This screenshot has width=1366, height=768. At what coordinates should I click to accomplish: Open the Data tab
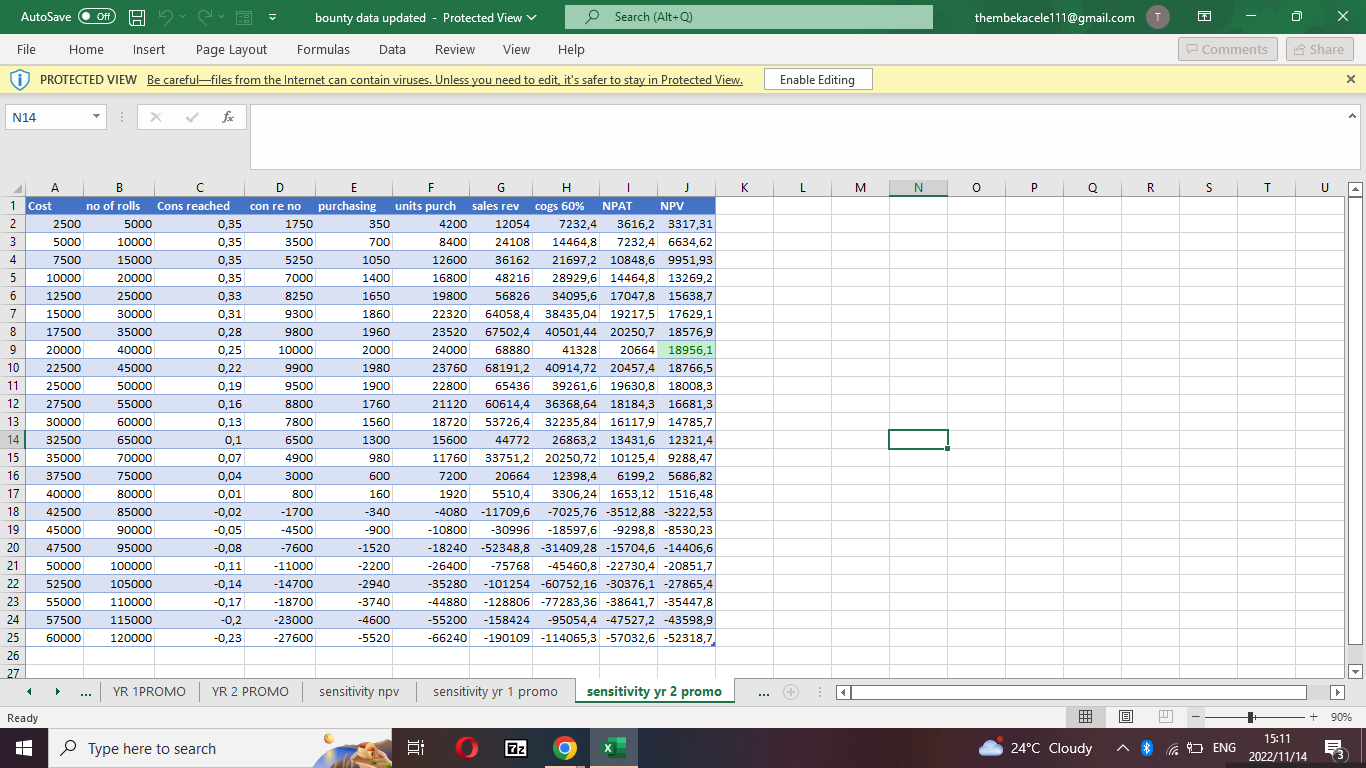pos(392,49)
